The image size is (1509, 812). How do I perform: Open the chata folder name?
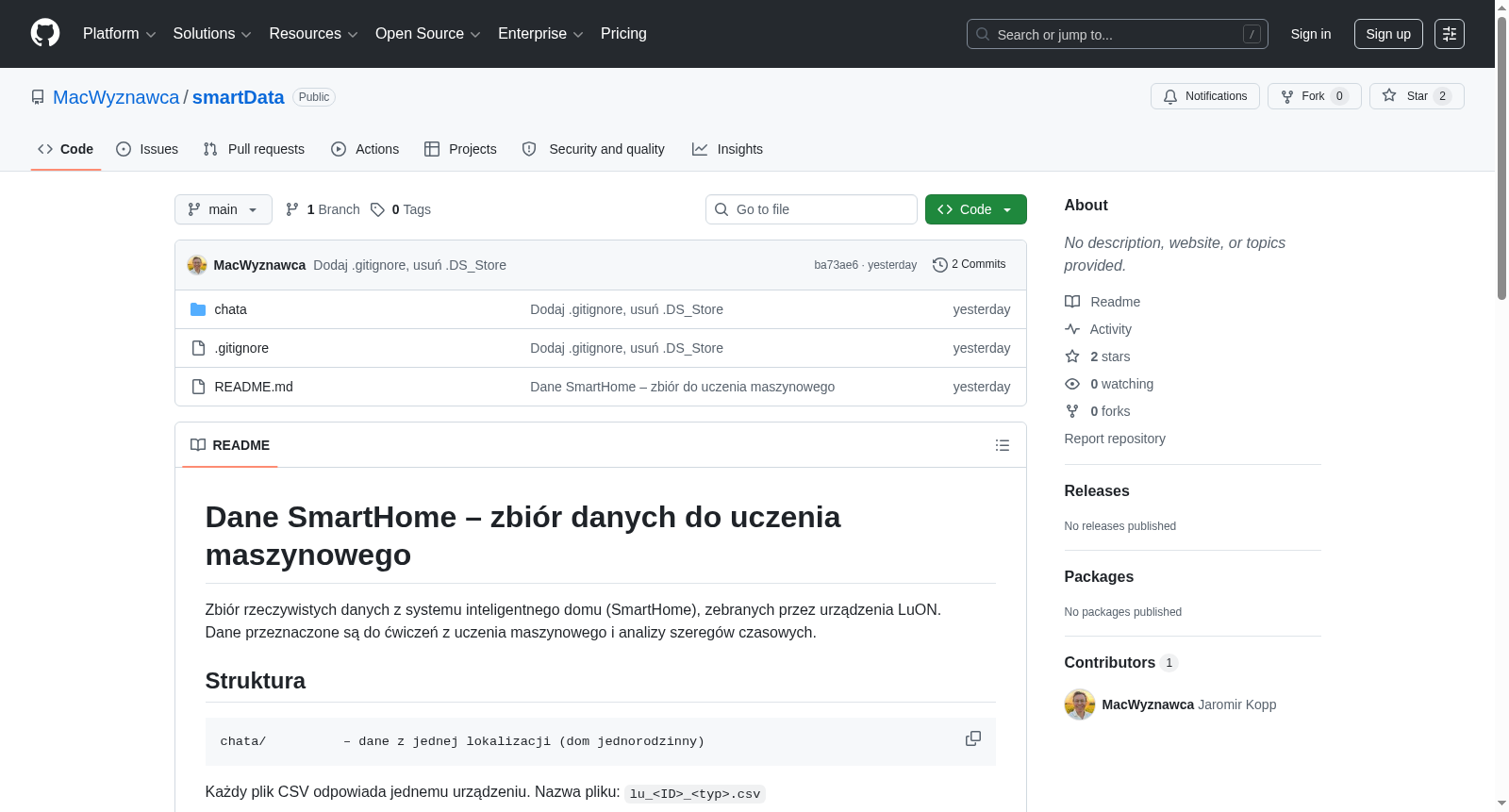coord(230,309)
